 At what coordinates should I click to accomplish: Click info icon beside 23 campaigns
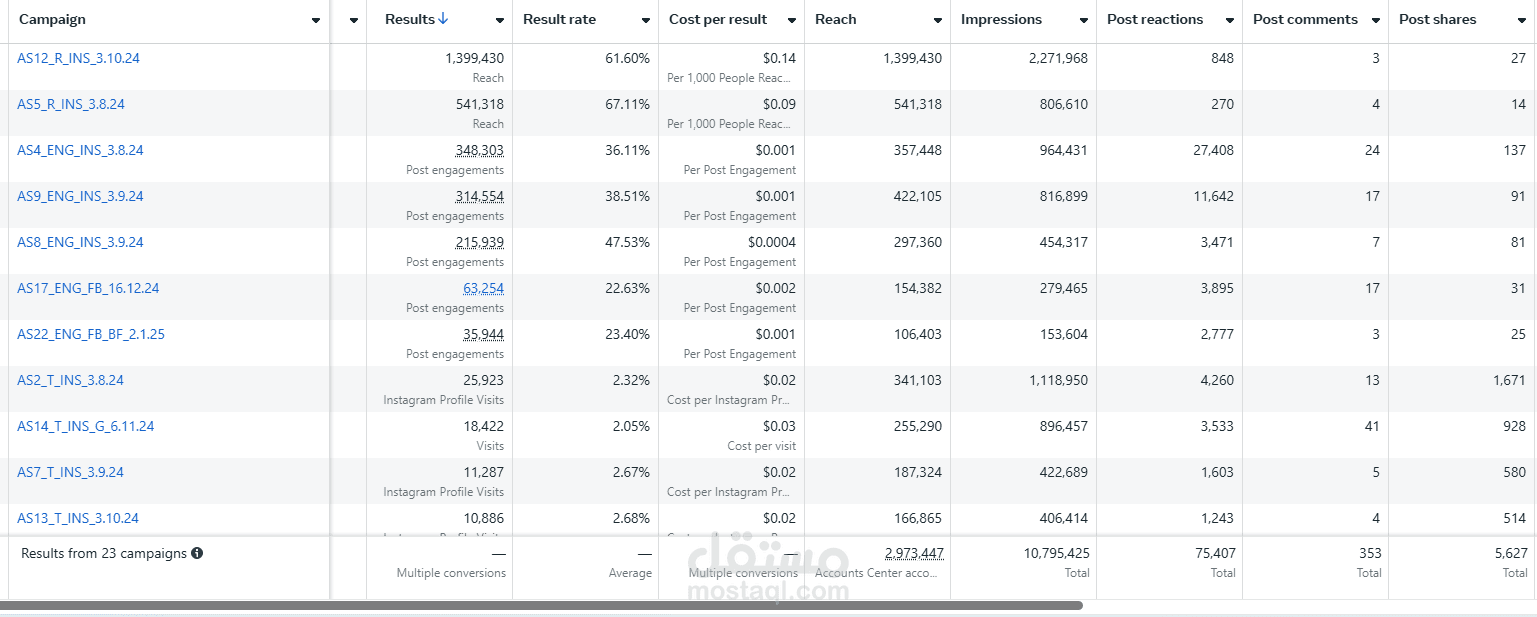tap(197, 553)
